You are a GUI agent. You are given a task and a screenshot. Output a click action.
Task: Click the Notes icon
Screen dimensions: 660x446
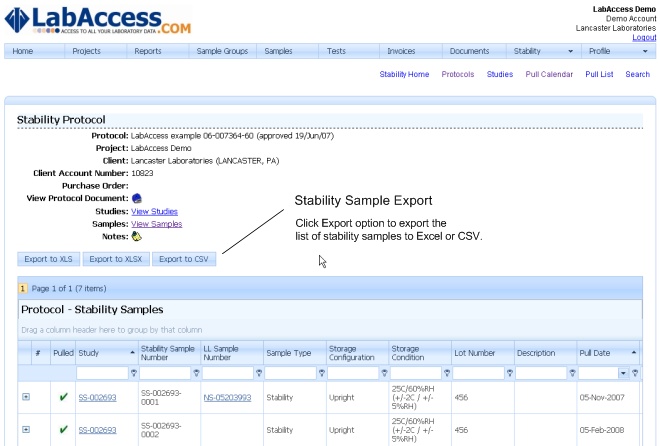tap(137, 236)
